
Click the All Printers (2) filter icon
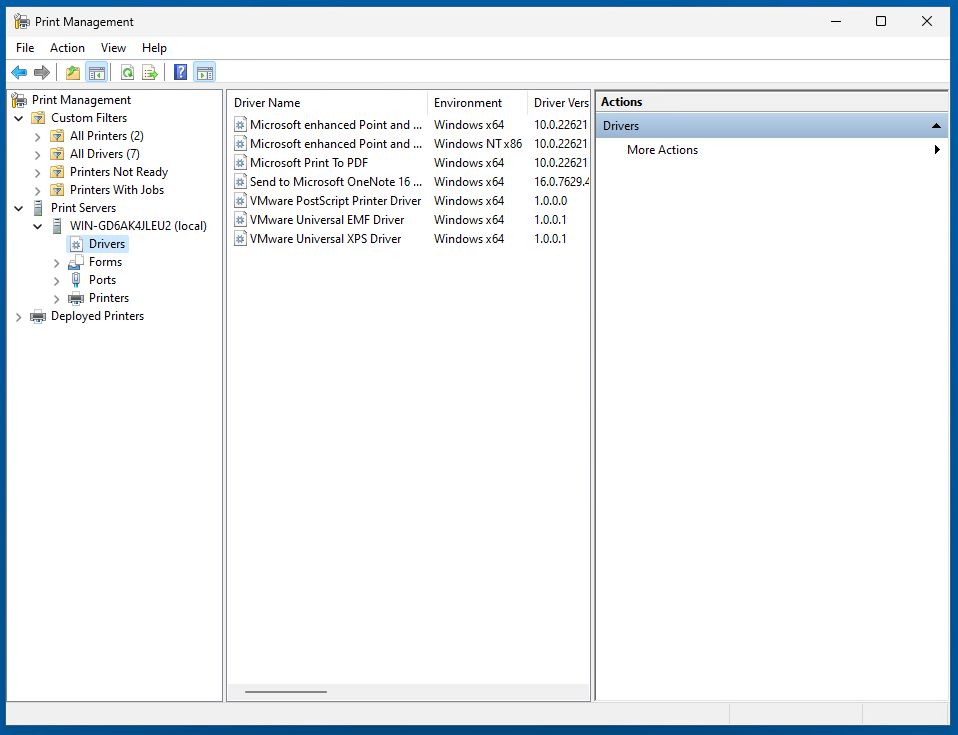click(57, 136)
